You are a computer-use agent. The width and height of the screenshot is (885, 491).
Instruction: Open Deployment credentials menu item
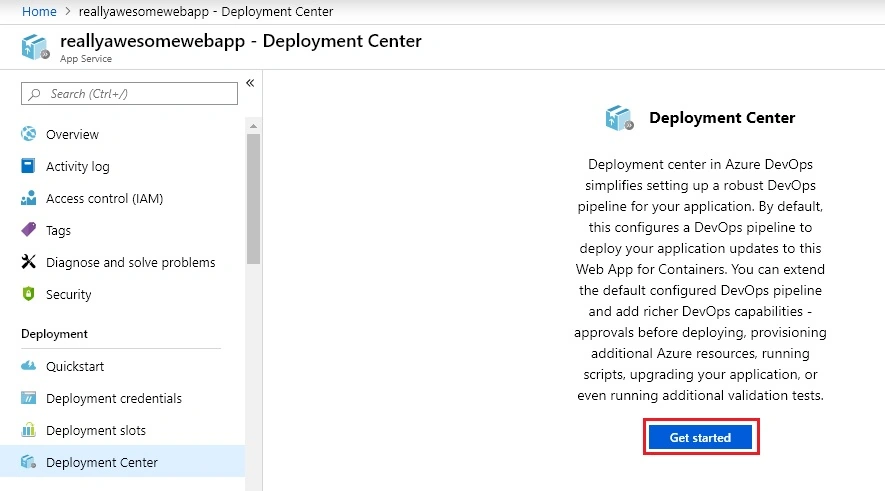click(x=122, y=398)
